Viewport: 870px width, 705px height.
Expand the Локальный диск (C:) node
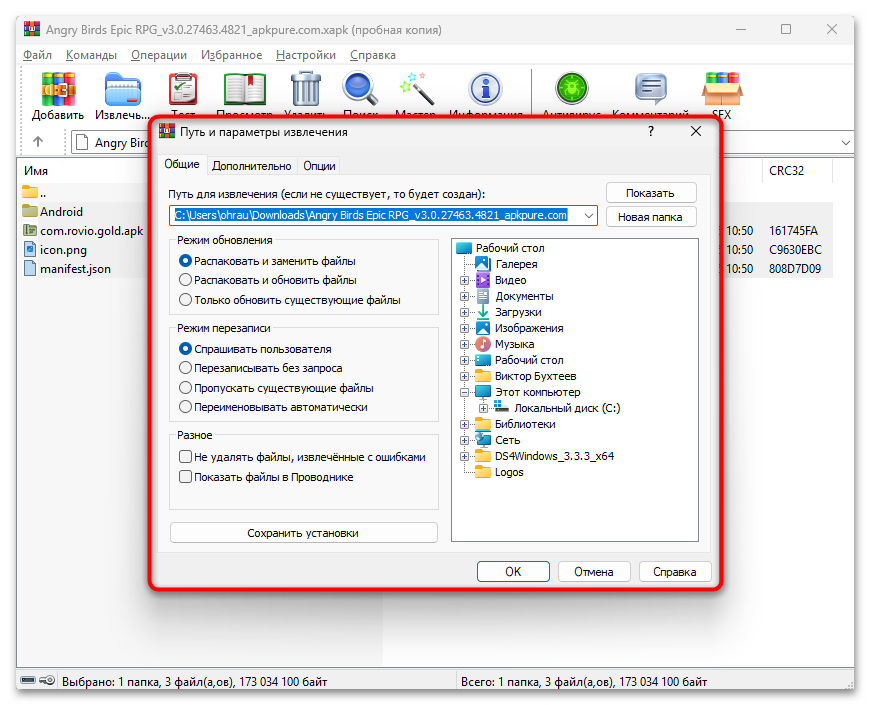click(483, 408)
